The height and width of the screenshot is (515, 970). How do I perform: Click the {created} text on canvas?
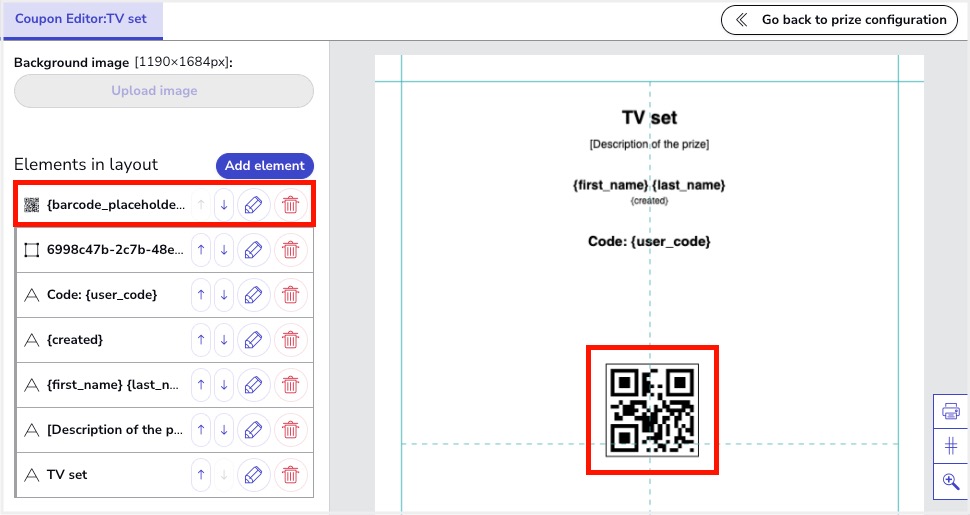tap(650, 201)
